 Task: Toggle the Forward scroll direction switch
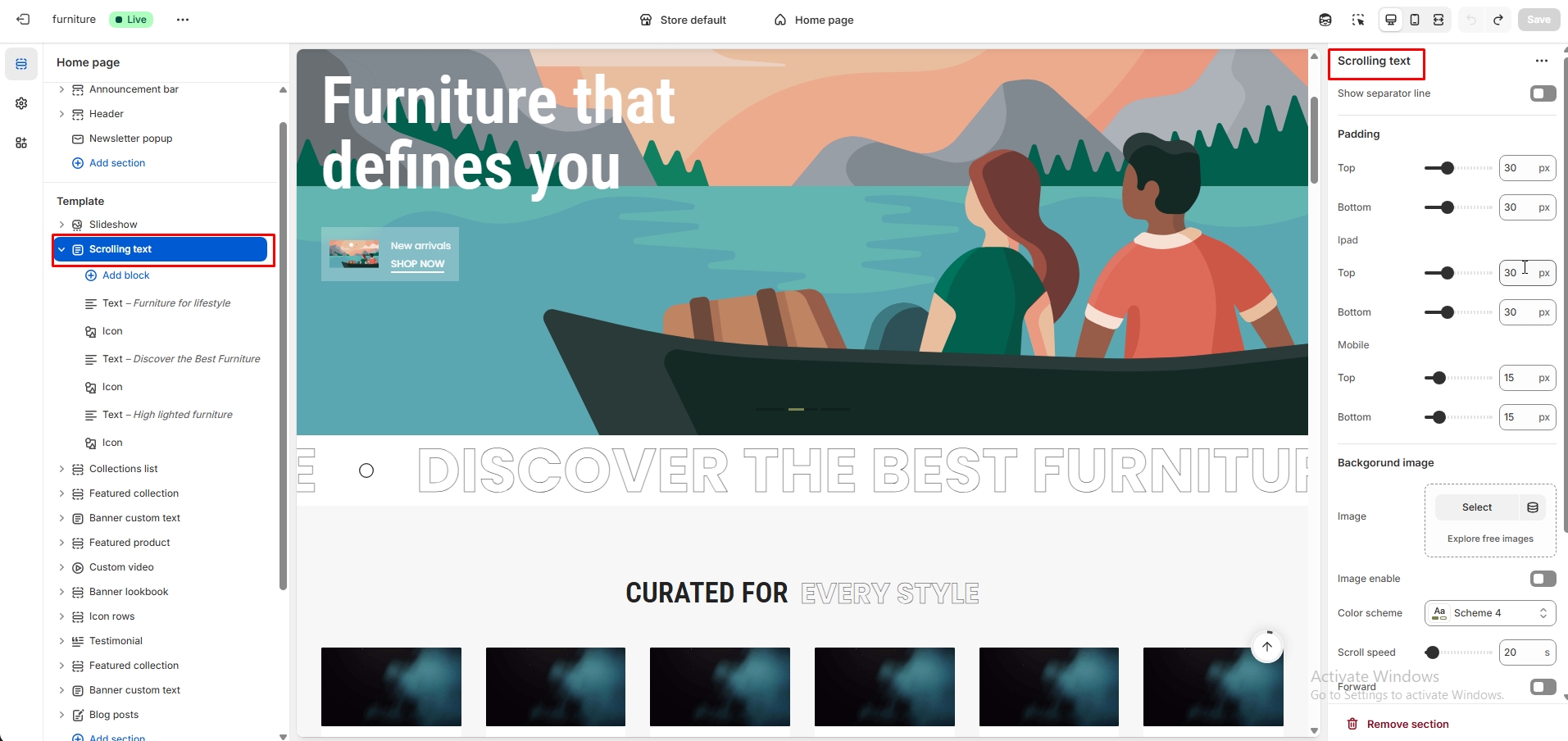pyautogui.click(x=1543, y=687)
